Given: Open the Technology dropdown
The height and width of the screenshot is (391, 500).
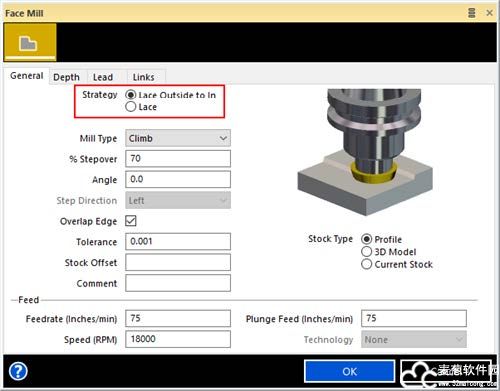Looking at the screenshot, I should 414,339.
